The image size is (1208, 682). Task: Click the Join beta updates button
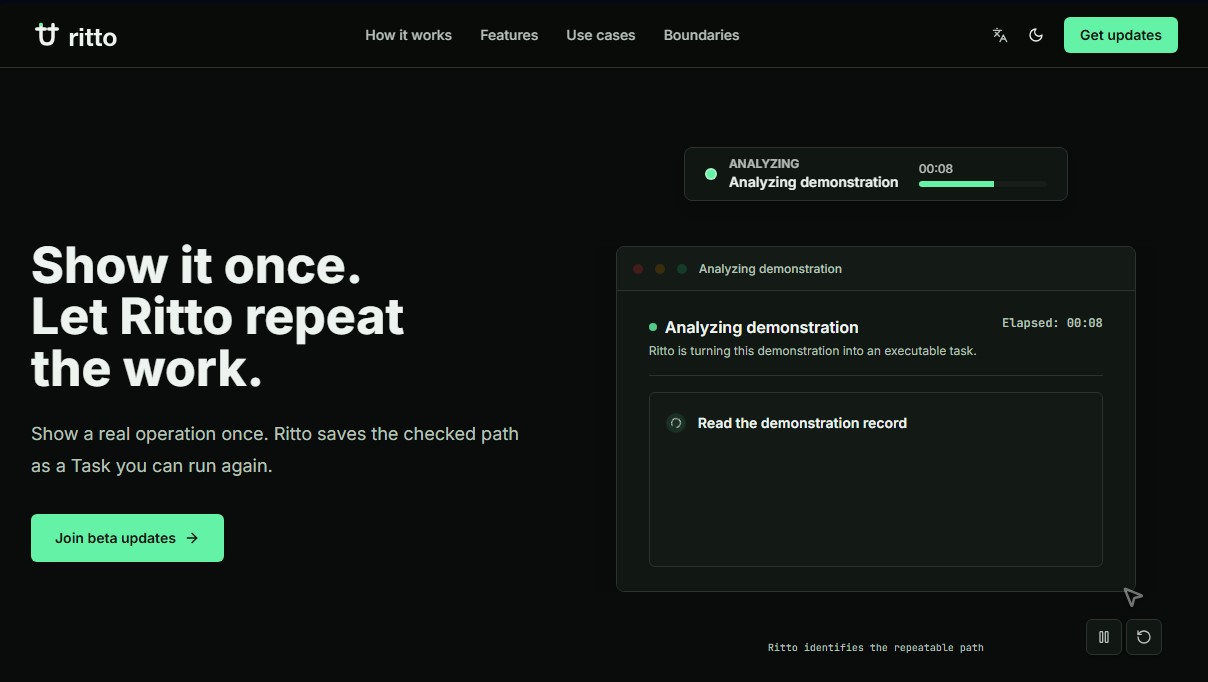[127, 538]
